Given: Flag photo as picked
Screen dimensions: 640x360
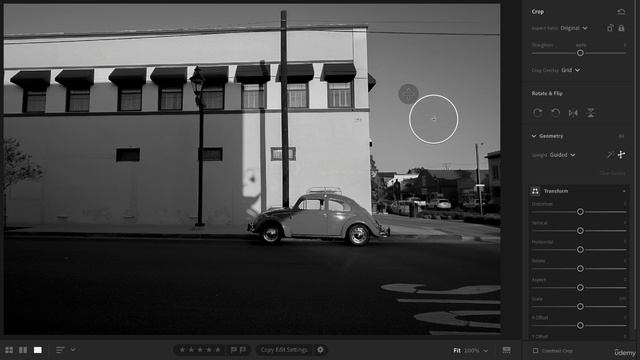Looking at the screenshot, I should [x=233, y=350].
